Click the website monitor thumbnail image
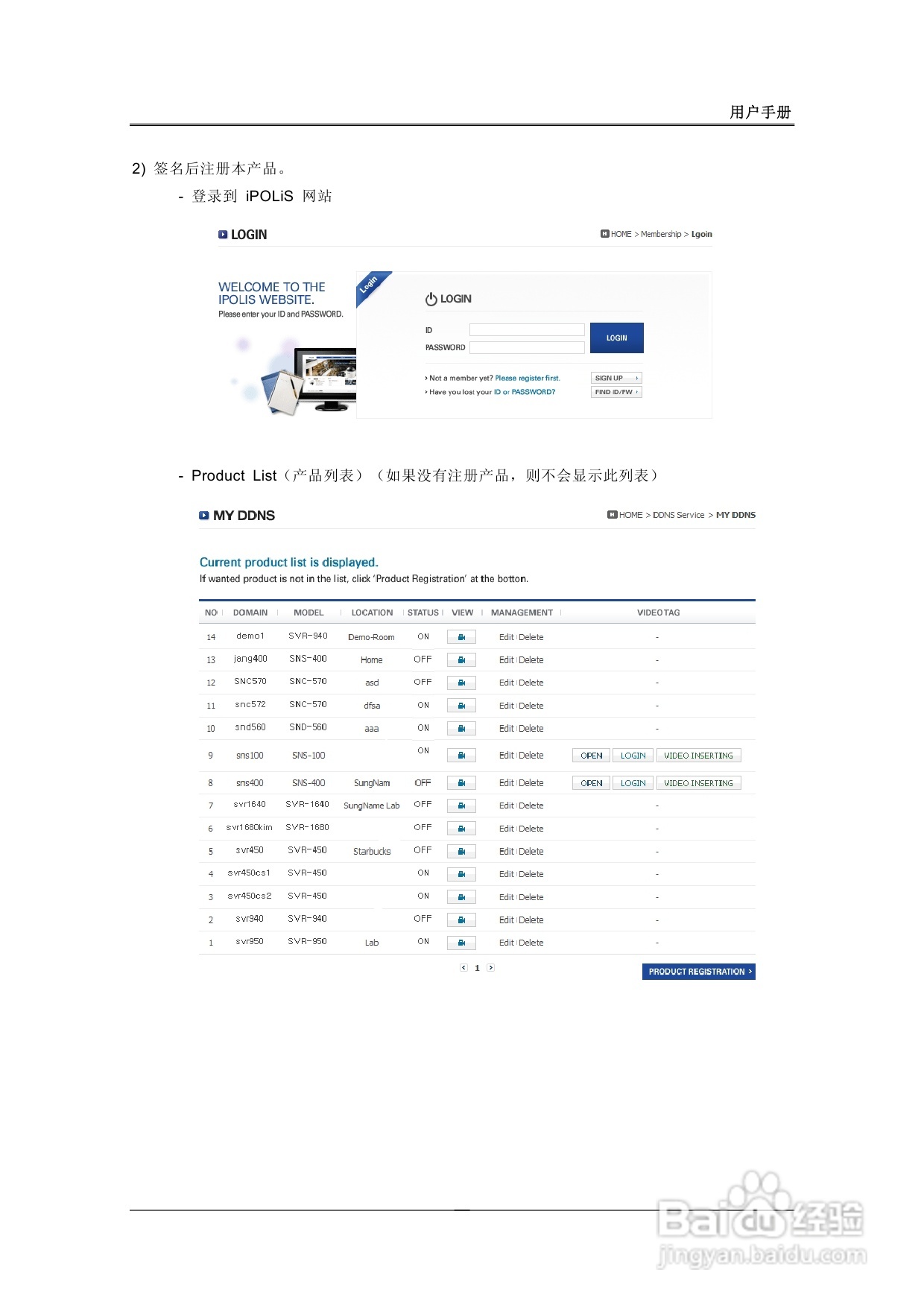Image resolution: width=924 pixels, height=1307 pixels. (326, 379)
